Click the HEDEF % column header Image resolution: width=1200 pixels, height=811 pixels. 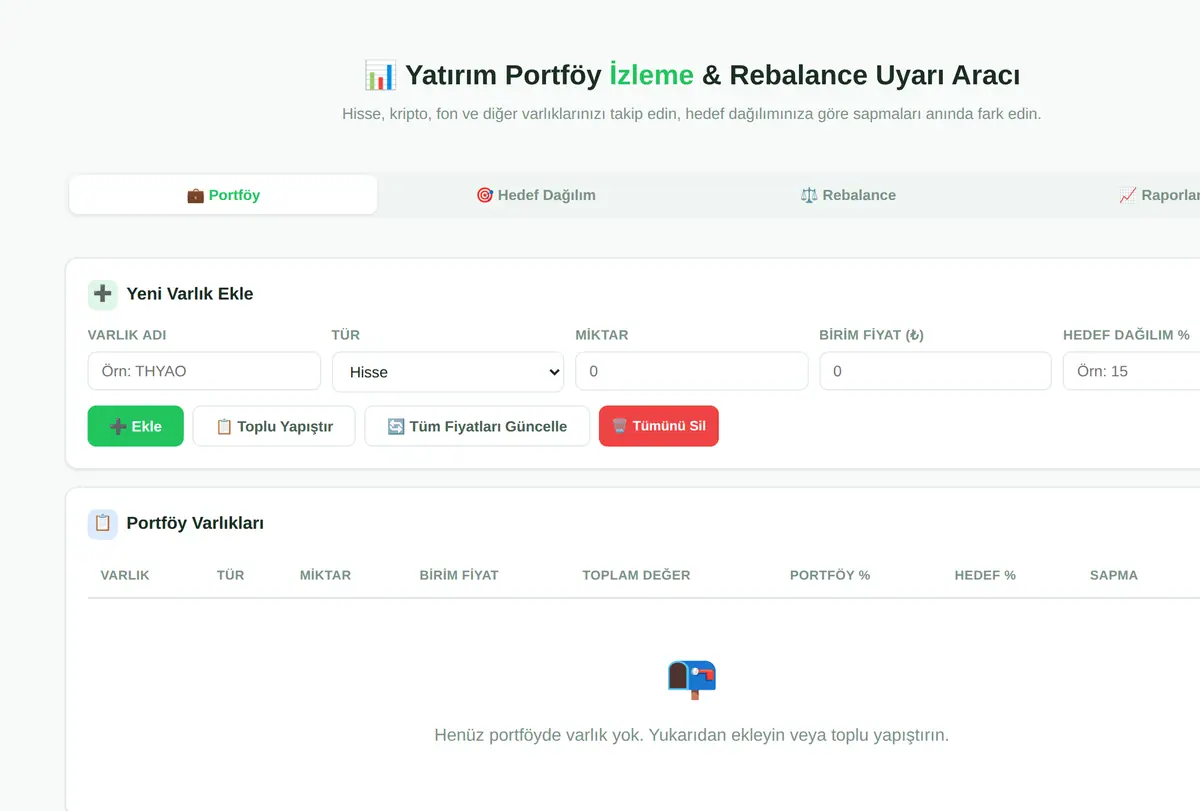[985, 575]
